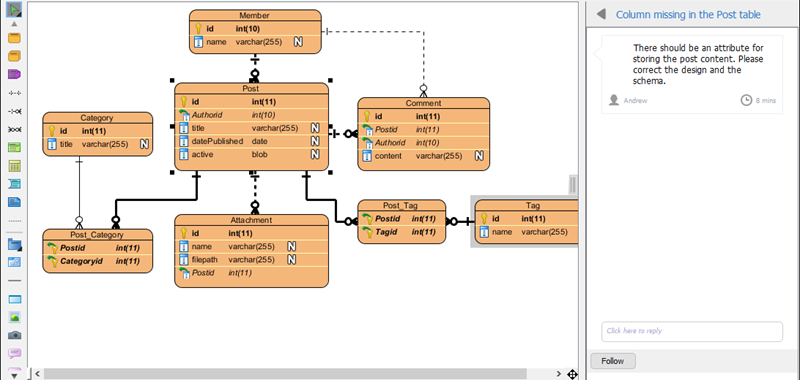
Task: Select the name column in Tag entity
Action: (x=527, y=232)
